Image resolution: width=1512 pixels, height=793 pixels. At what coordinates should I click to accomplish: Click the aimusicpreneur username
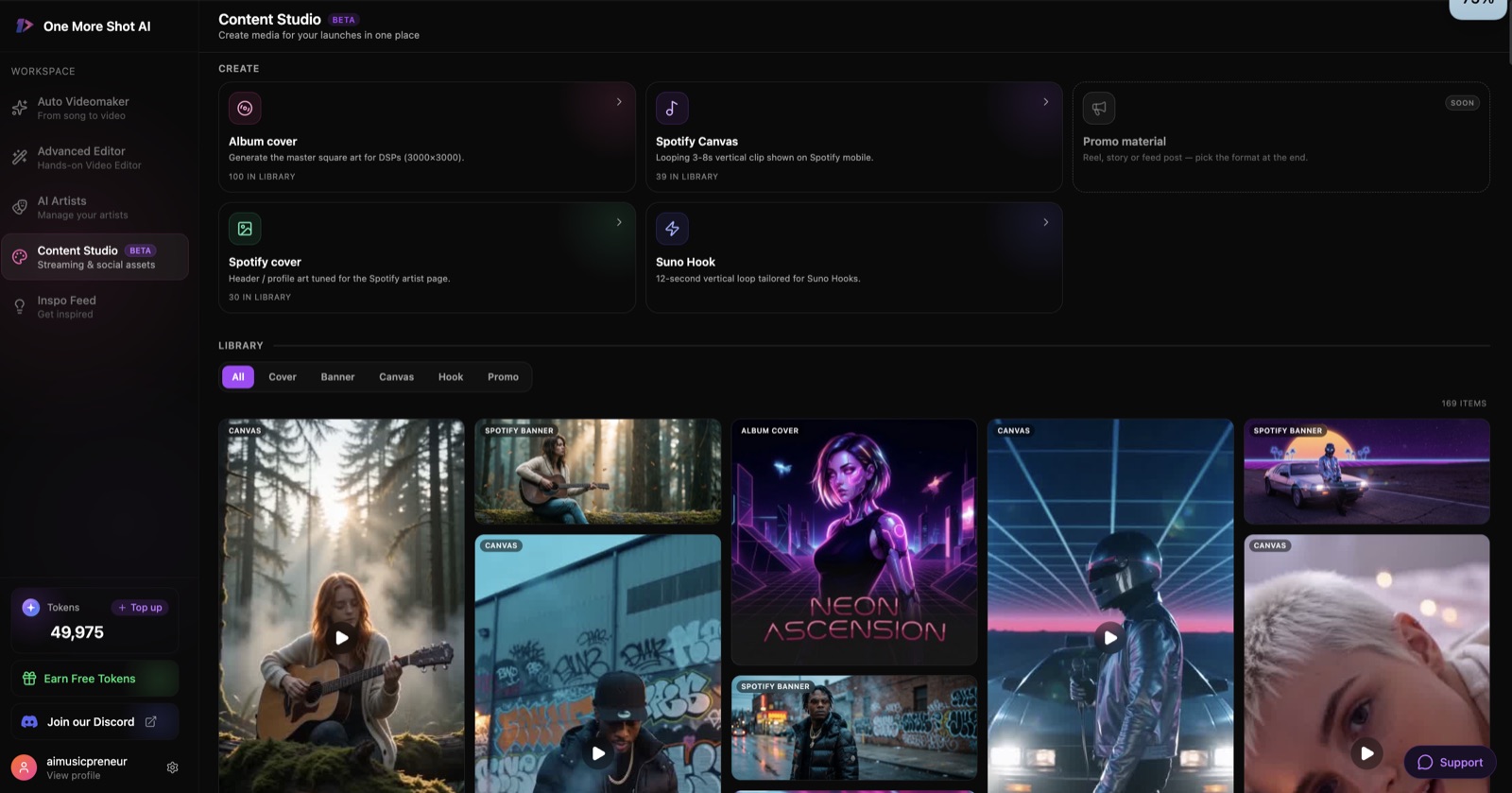coord(87,762)
